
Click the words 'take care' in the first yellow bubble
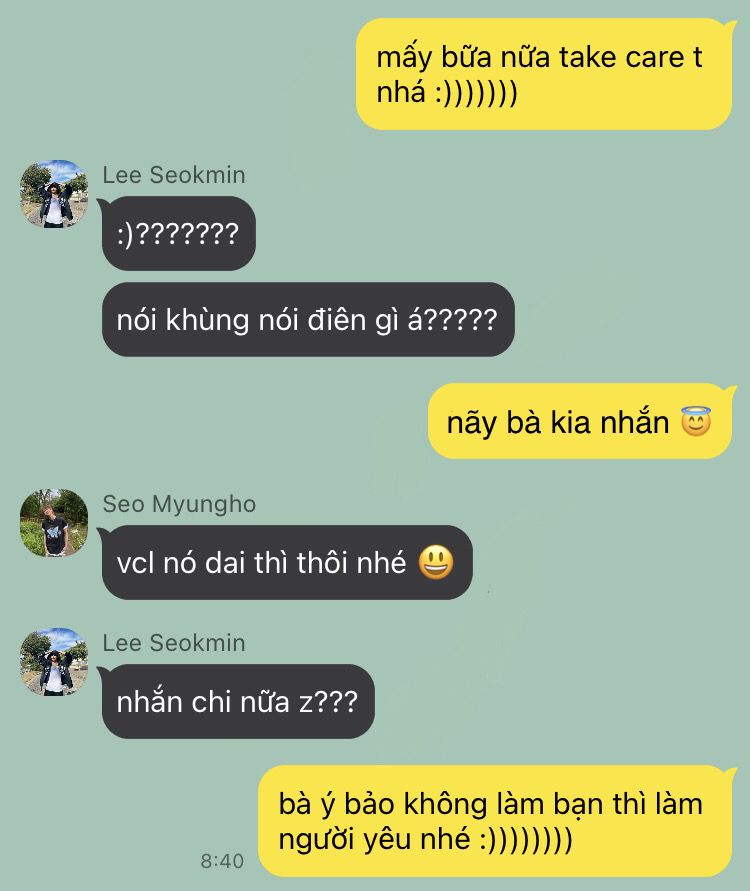coord(622,57)
